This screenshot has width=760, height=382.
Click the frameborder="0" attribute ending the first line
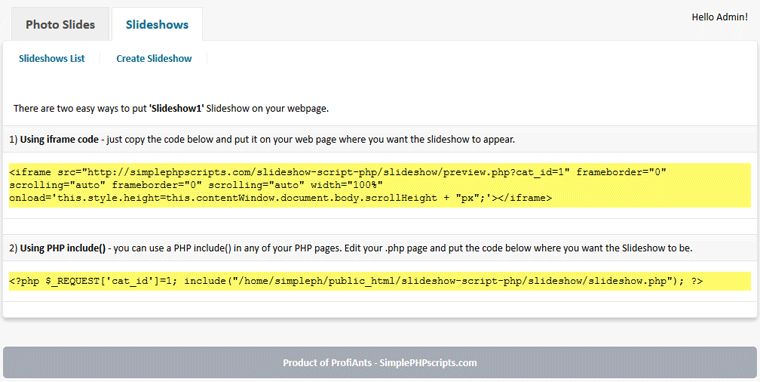622,172
